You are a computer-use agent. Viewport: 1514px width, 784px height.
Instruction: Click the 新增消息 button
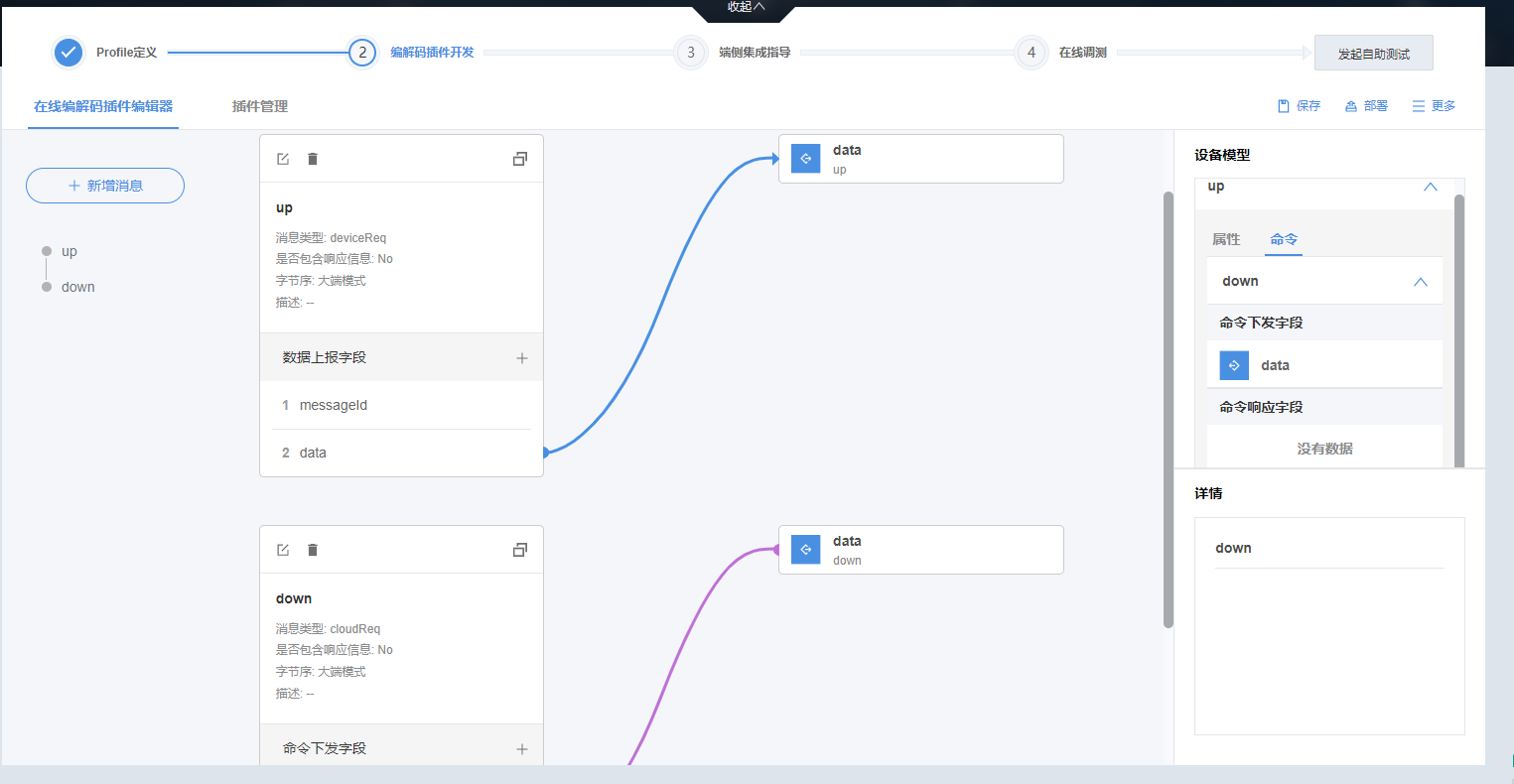click(105, 186)
